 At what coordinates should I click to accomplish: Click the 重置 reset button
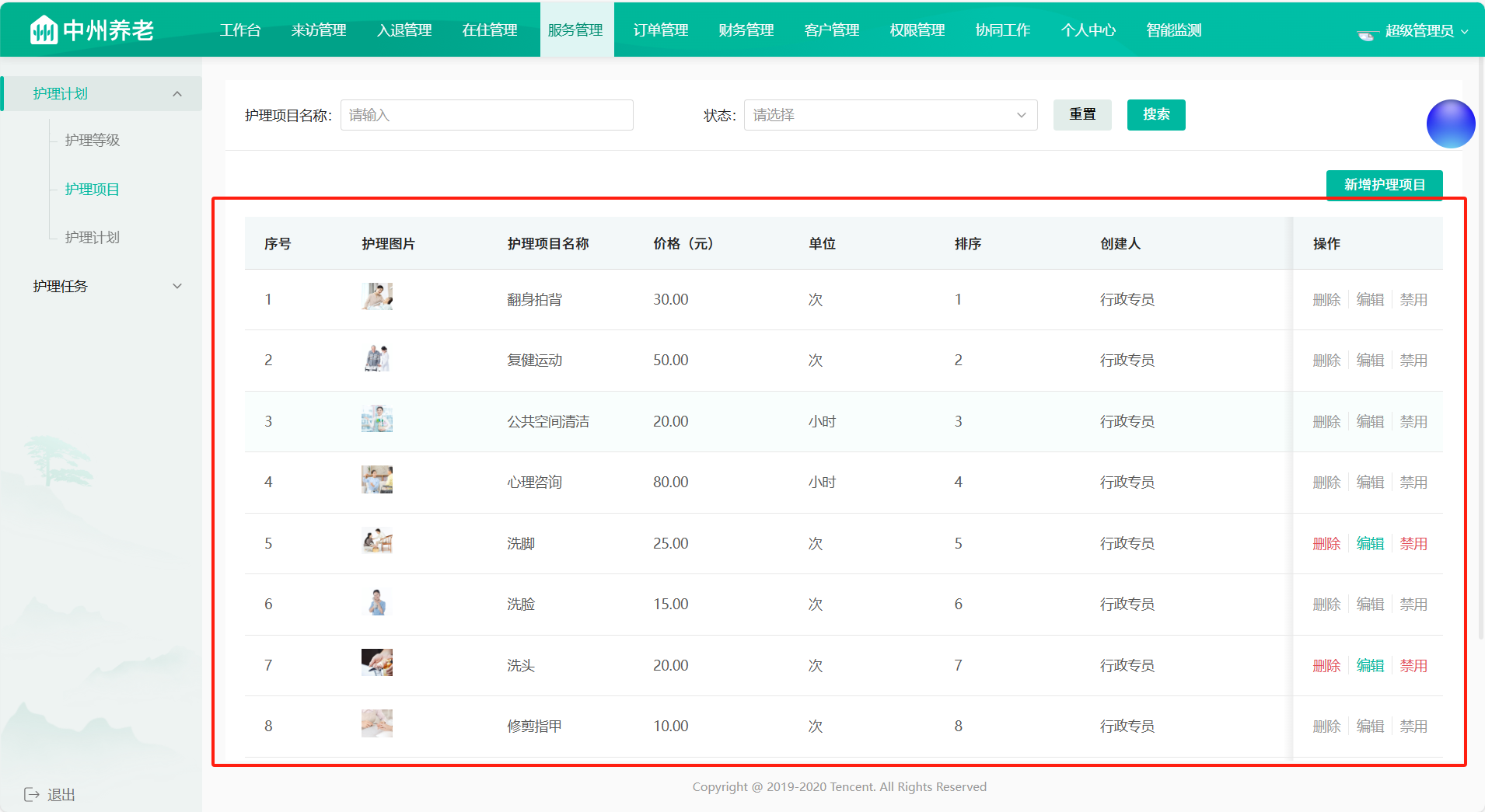1082,114
